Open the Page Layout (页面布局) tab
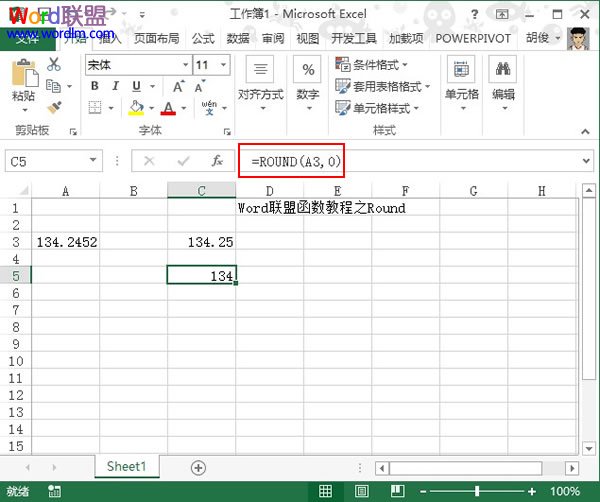600x502 pixels. [157, 38]
